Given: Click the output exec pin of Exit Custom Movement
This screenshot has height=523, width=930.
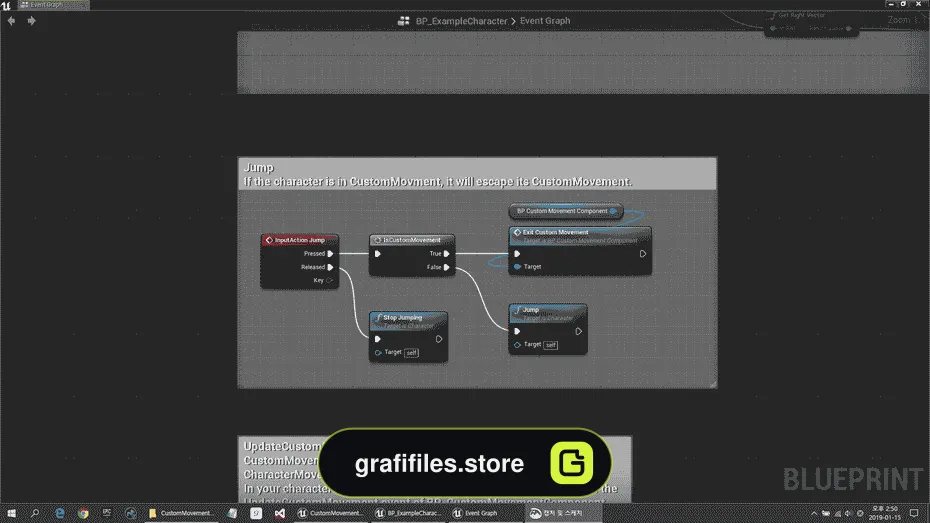Looking at the screenshot, I should [x=642, y=254].
